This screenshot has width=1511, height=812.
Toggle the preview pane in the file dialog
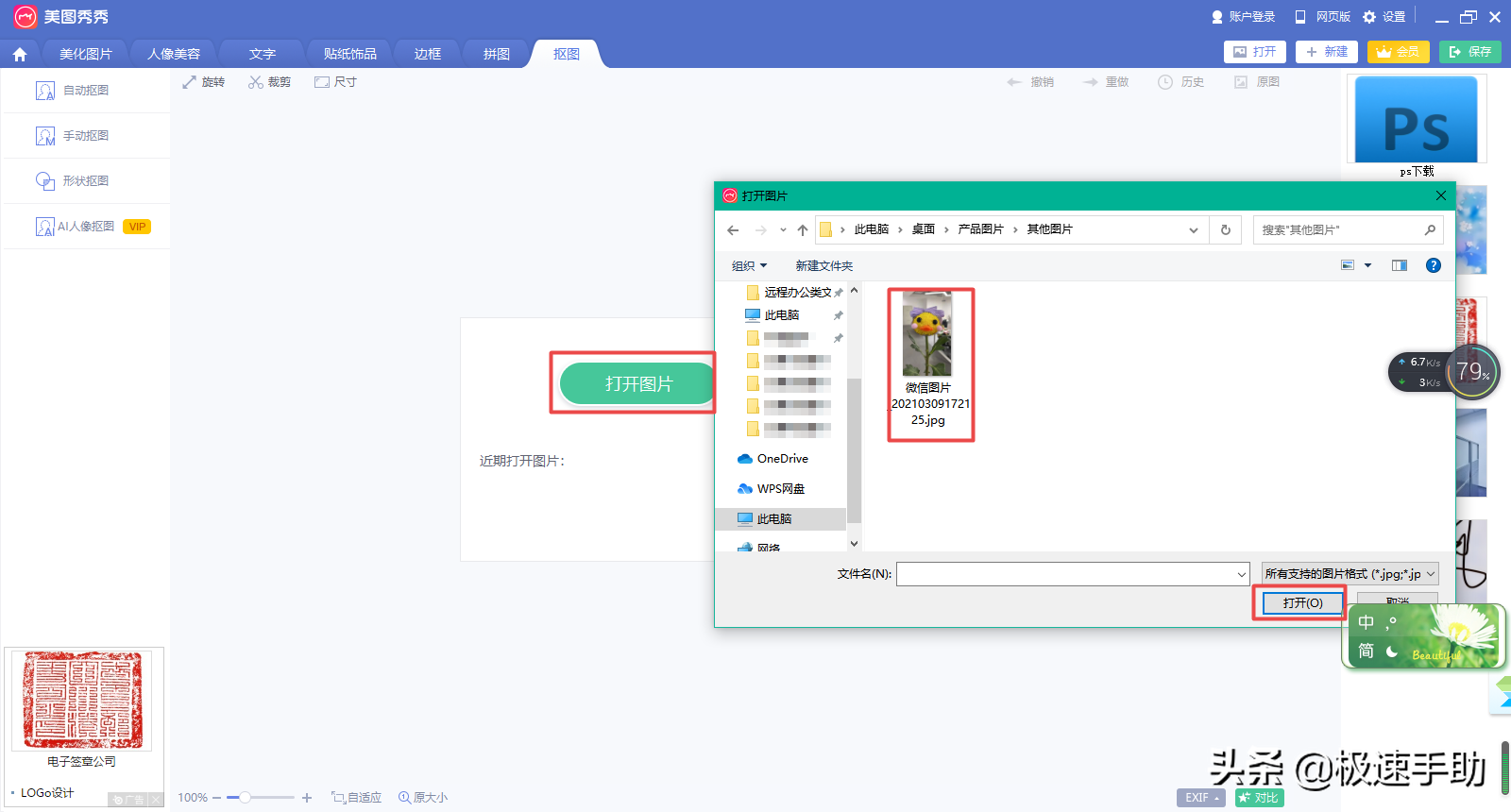coord(1399,265)
